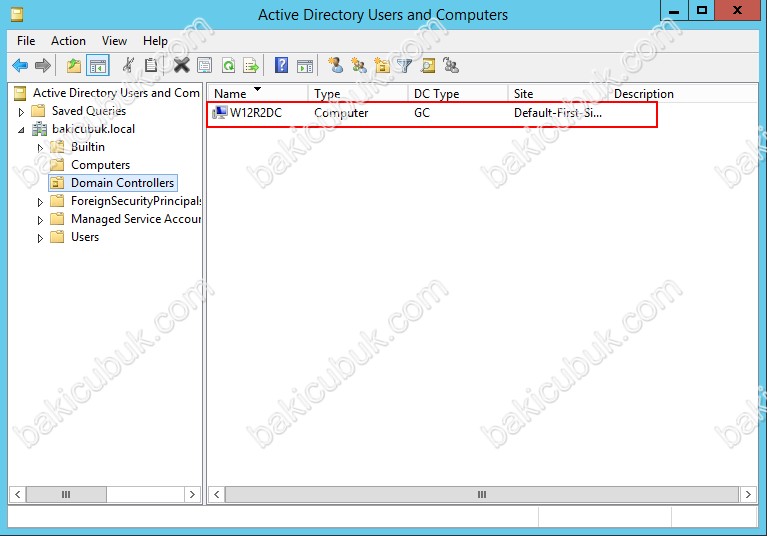Click tree pane left scroll arrow

coord(18,494)
